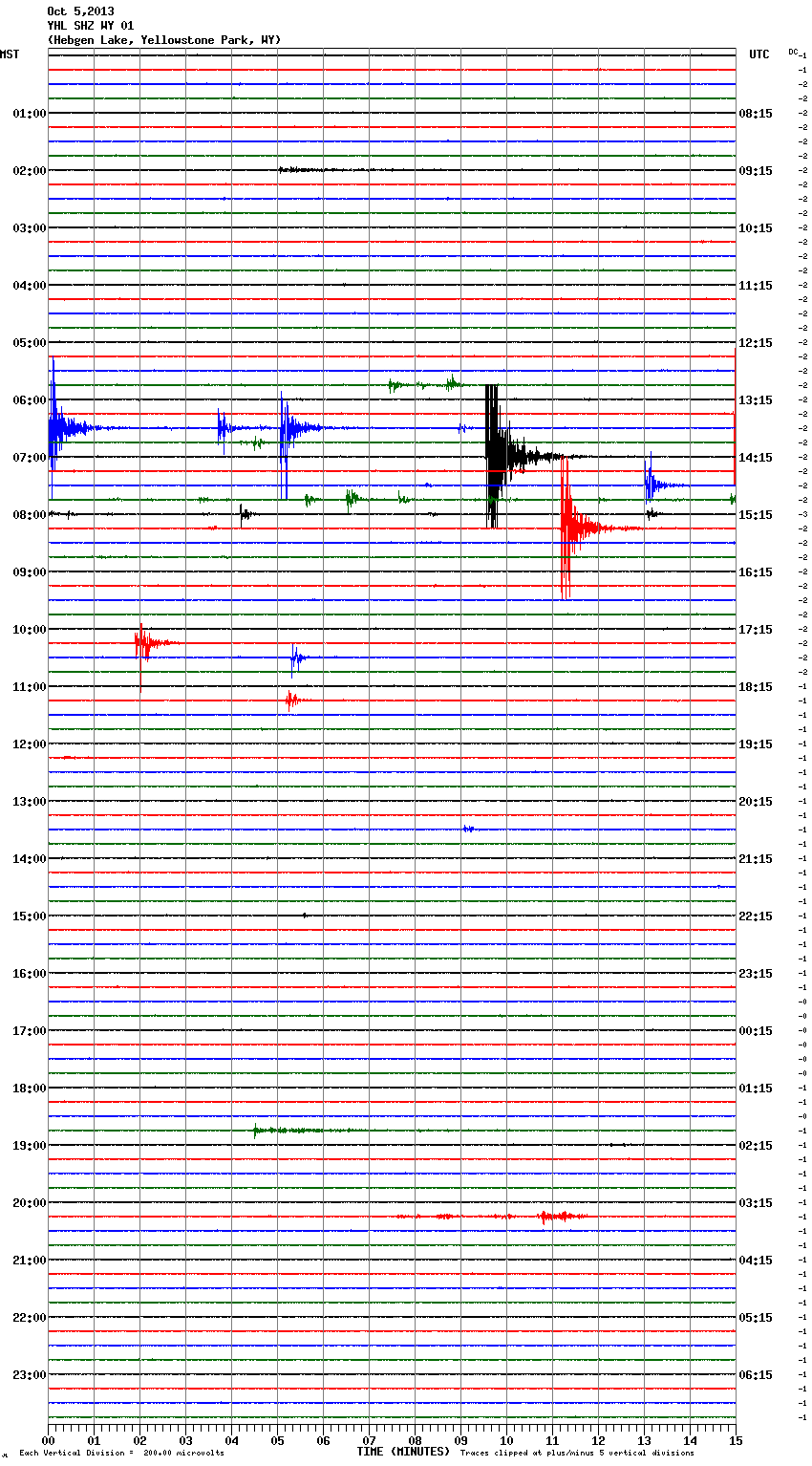Click the '15:15' UTC time label
The width and height of the screenshot is (812, 1466).
click(x=756, y=515)
